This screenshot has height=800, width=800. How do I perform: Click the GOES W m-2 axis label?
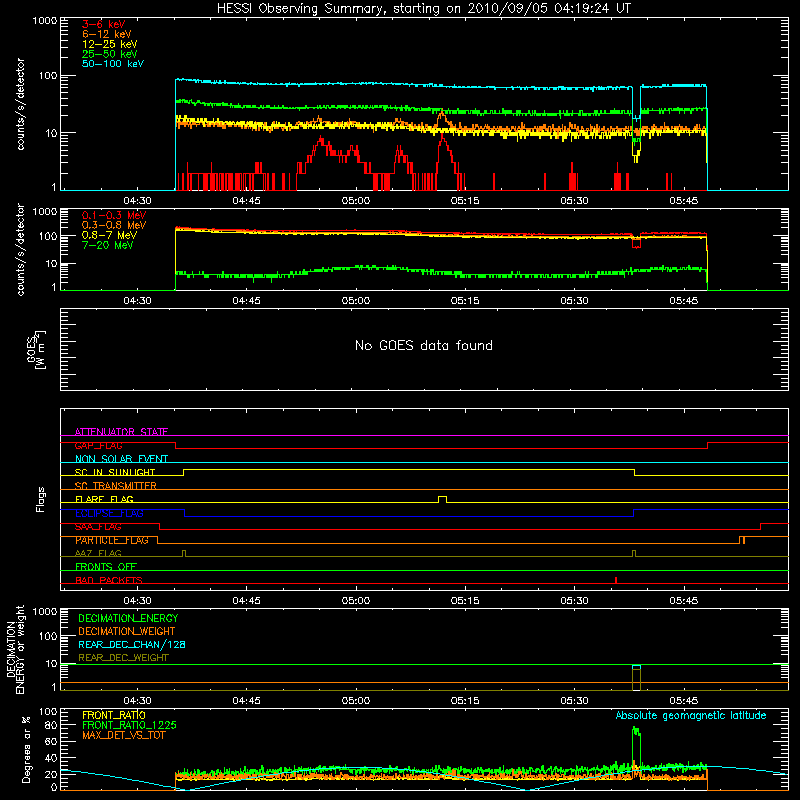(36, 350)
